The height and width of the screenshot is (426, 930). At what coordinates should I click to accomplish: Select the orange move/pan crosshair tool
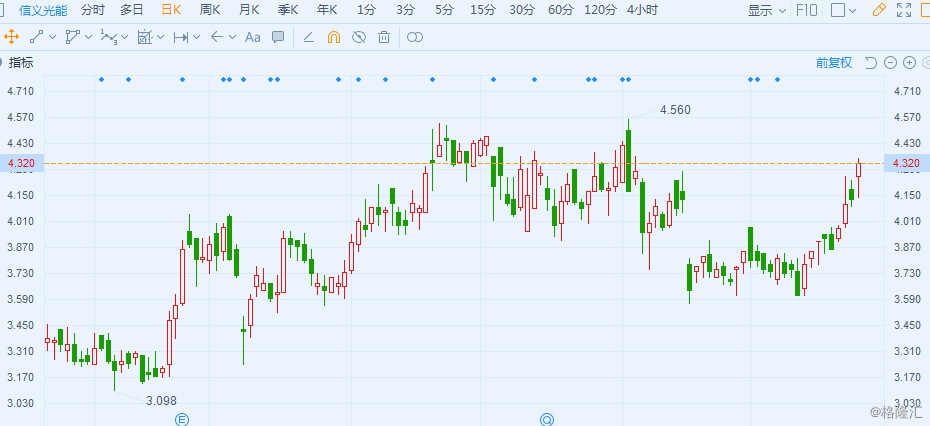coord(11,37)
